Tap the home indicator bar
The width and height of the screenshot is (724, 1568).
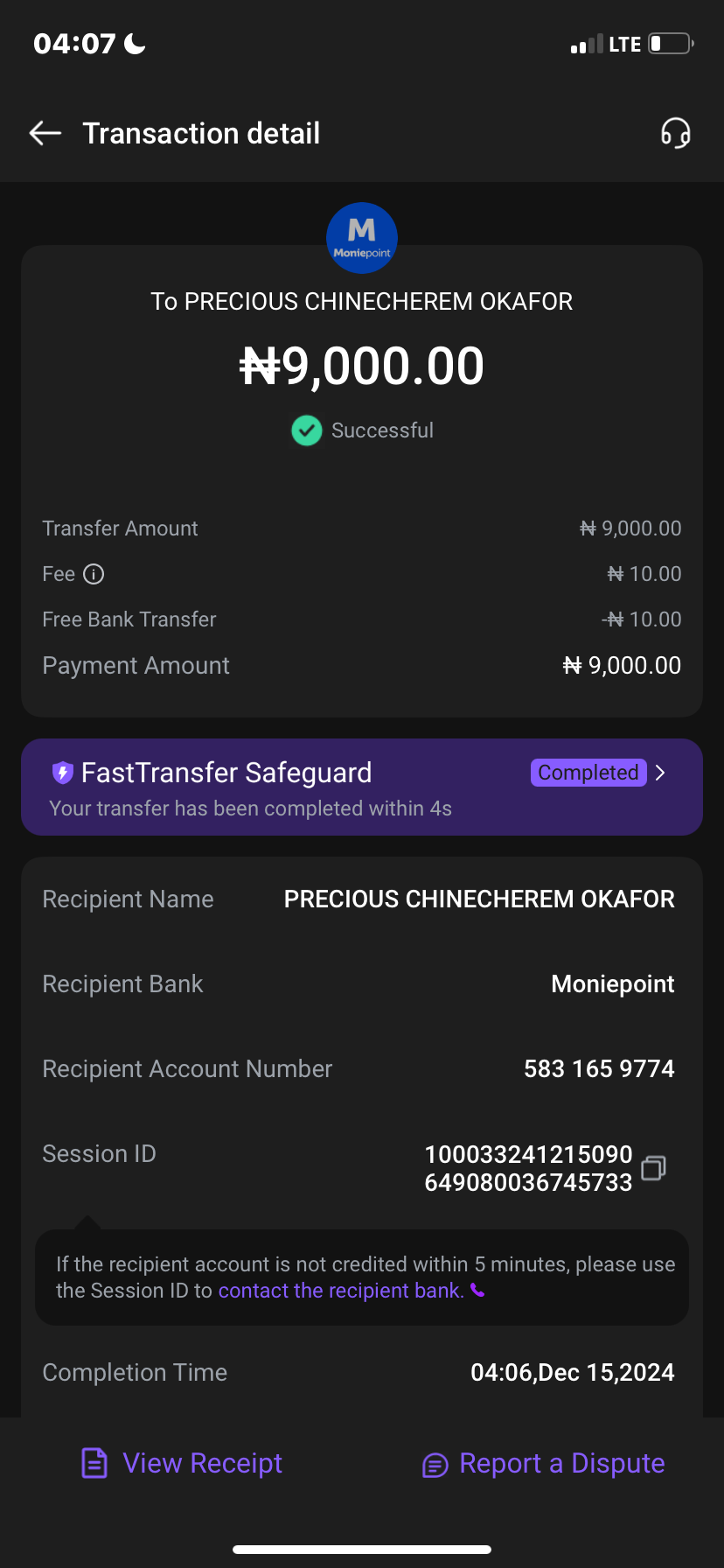click(362, 1550)
